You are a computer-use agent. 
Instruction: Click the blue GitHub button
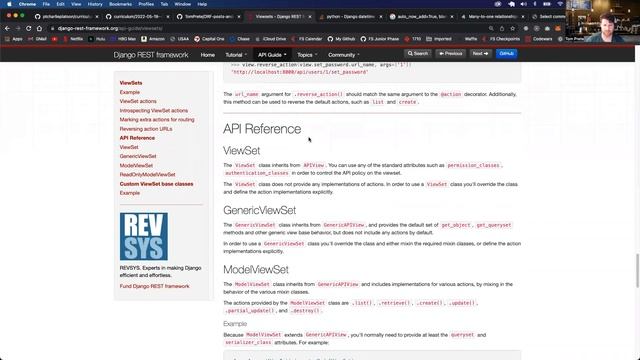point(507,53)
